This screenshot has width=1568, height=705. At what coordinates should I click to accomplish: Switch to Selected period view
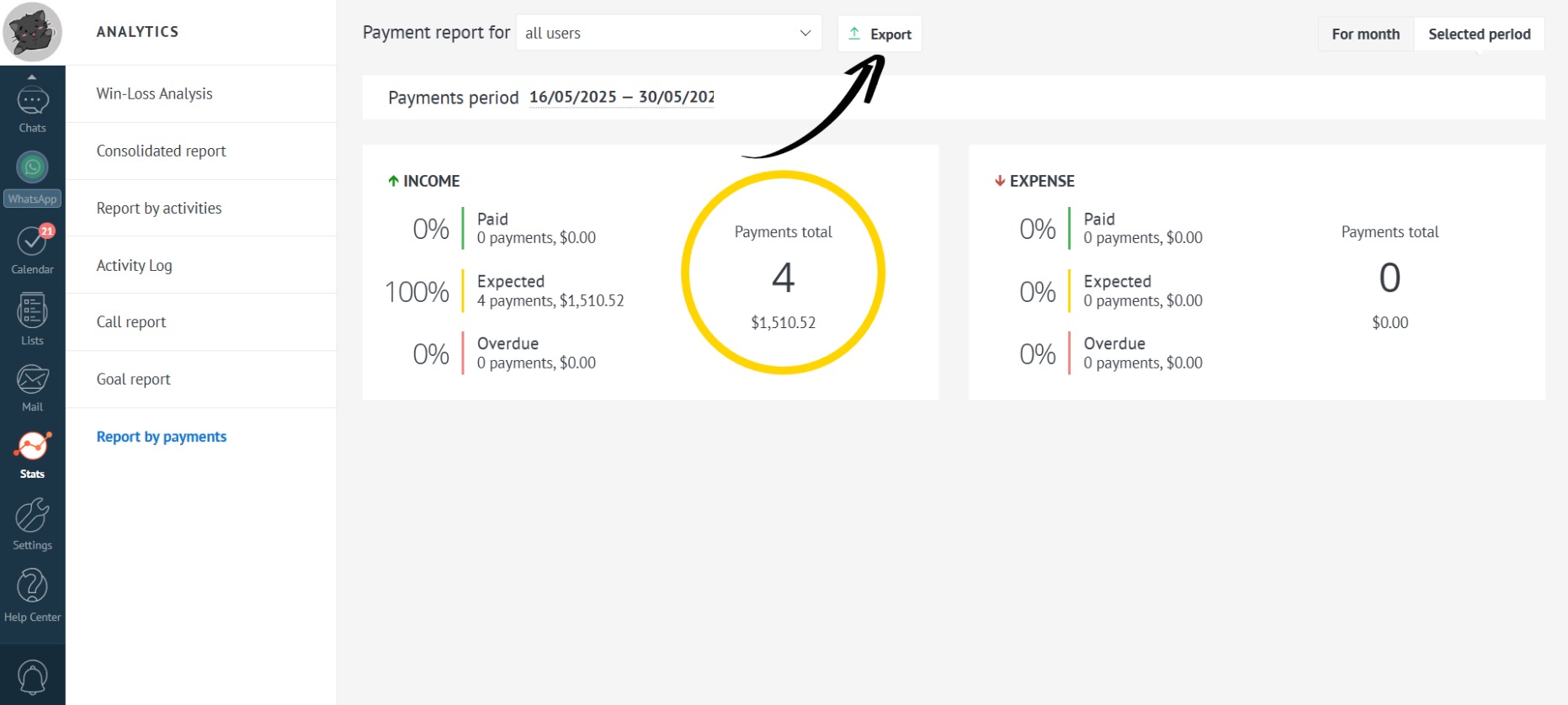[x=1479, y=34]
